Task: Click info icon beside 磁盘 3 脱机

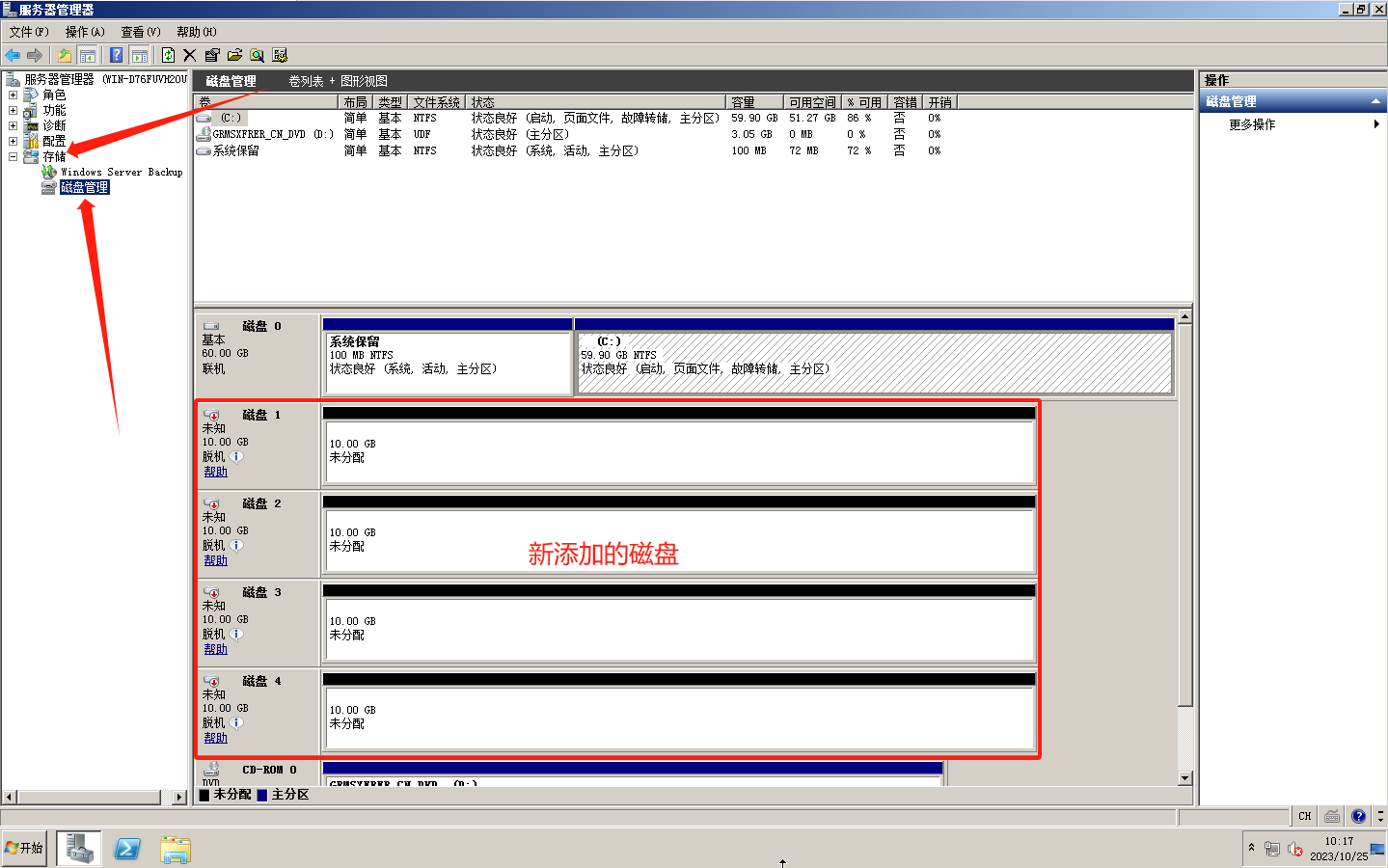Action: coord(237,635)
